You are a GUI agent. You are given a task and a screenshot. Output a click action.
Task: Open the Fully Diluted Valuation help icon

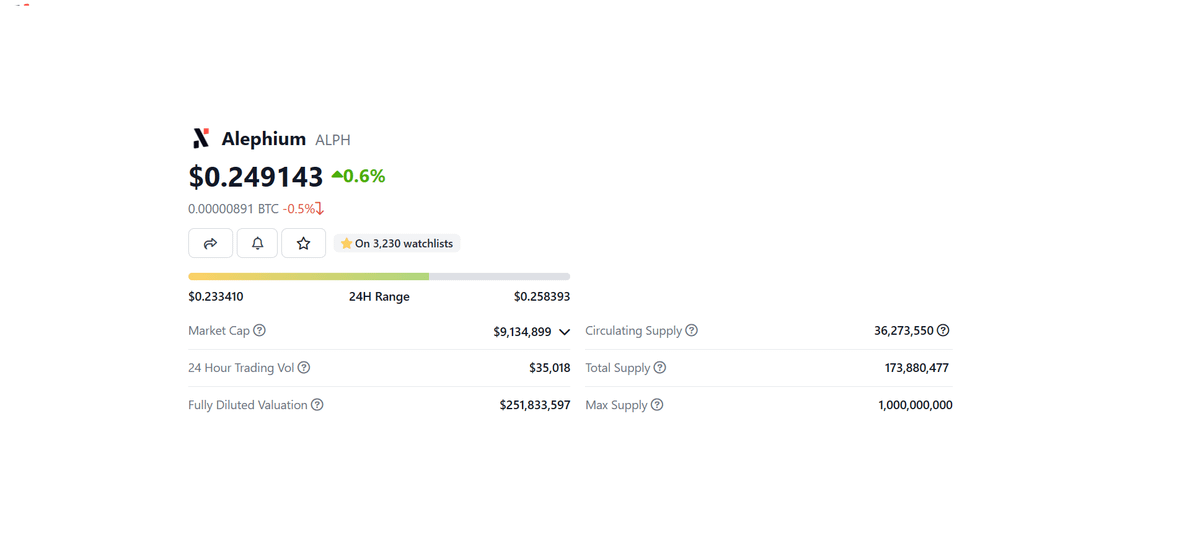click(x=317, y=405)
